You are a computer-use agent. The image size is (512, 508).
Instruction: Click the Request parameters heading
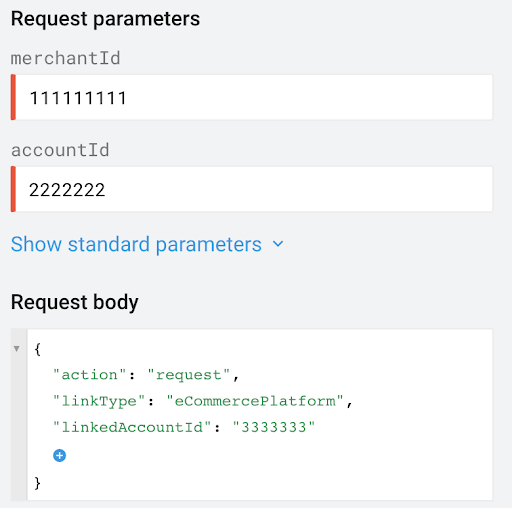(105, 19)
